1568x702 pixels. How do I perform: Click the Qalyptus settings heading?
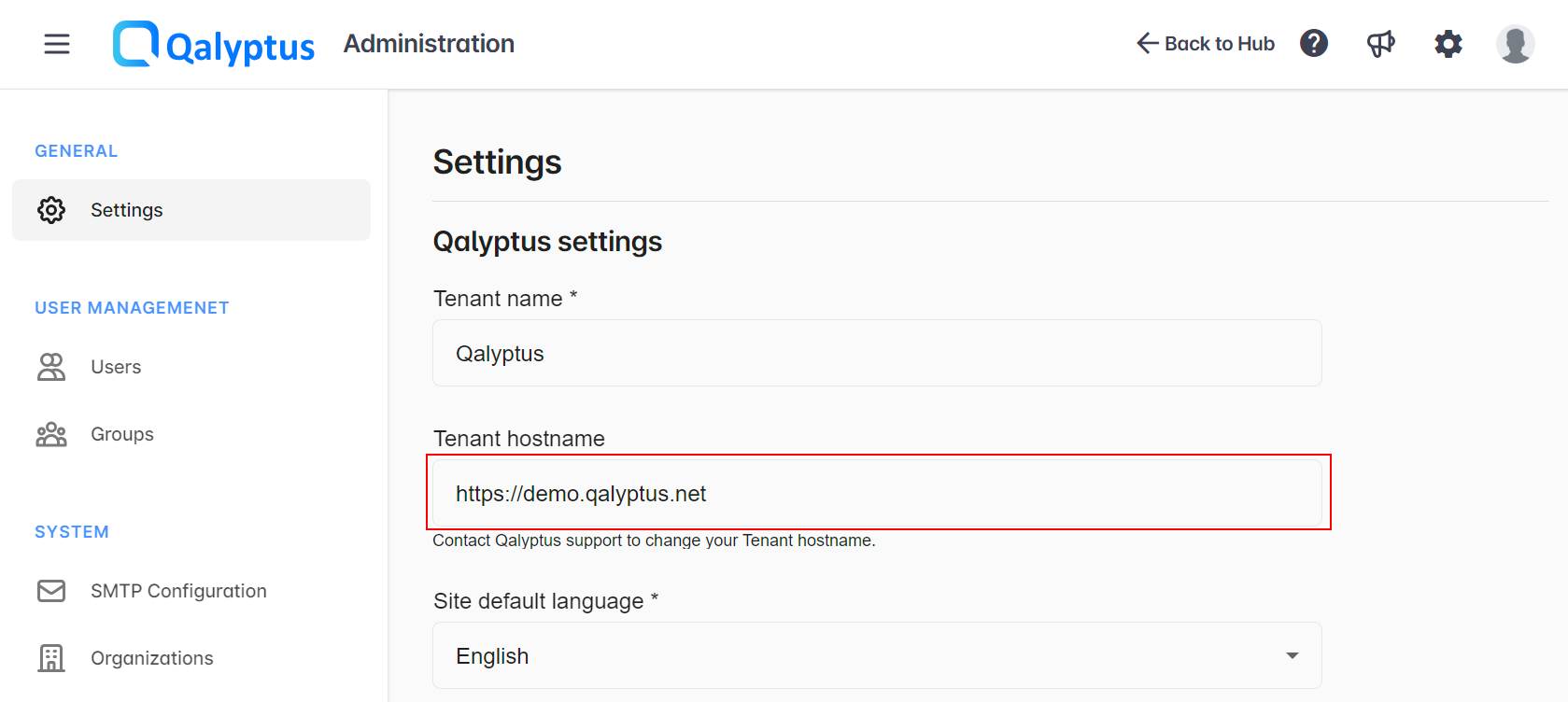pyautogui.click(x=547, y=242)
